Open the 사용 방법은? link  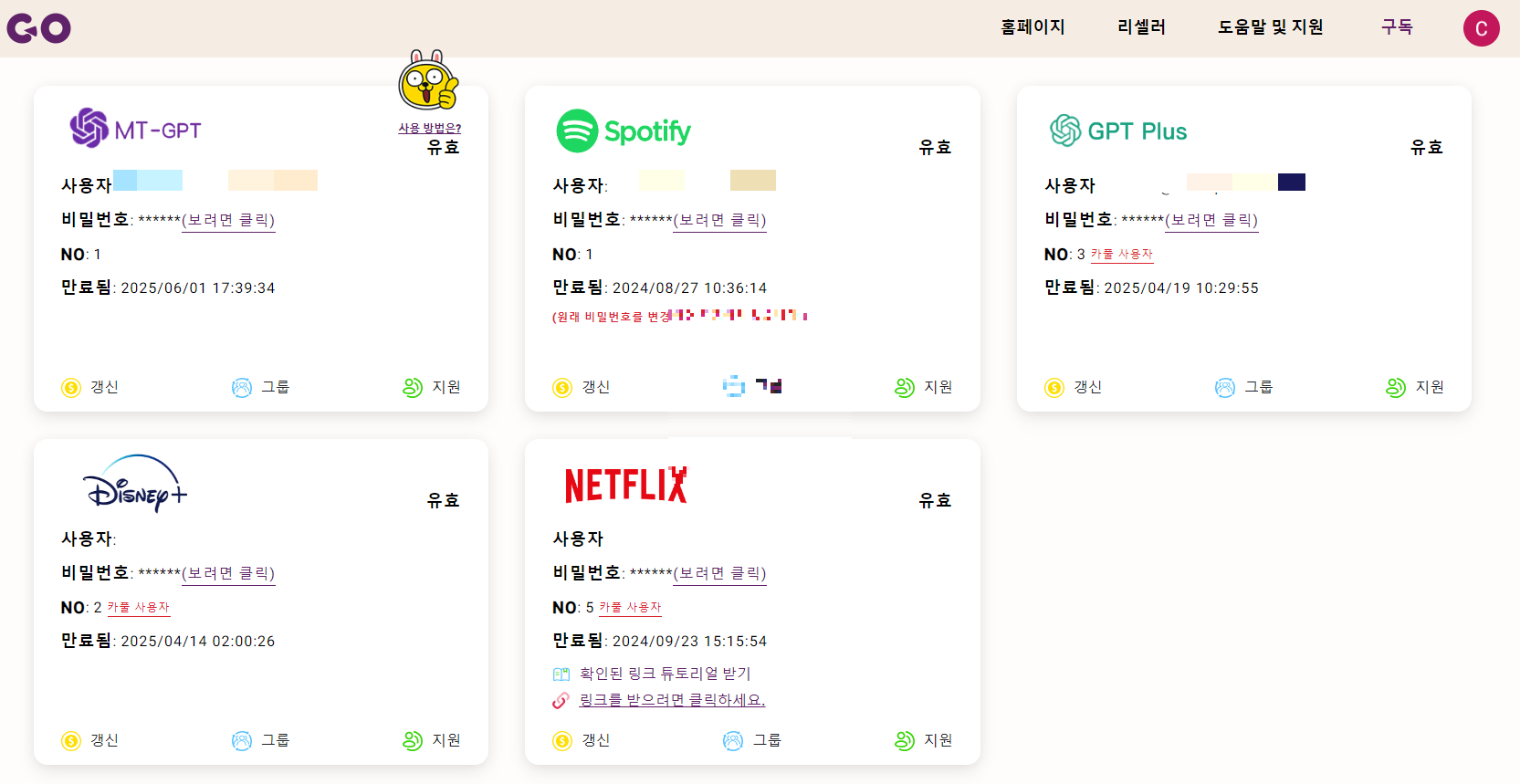[x=429, y=128]
